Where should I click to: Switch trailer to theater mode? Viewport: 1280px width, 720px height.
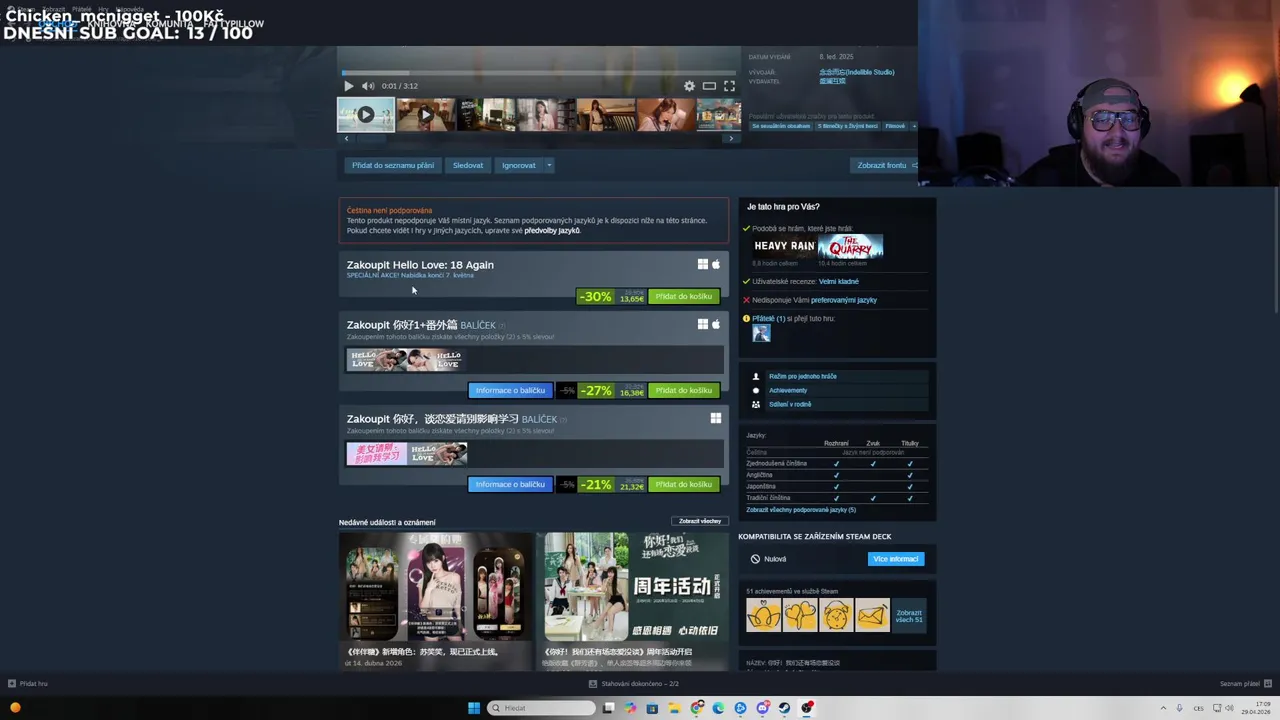(x=709, y=86)
